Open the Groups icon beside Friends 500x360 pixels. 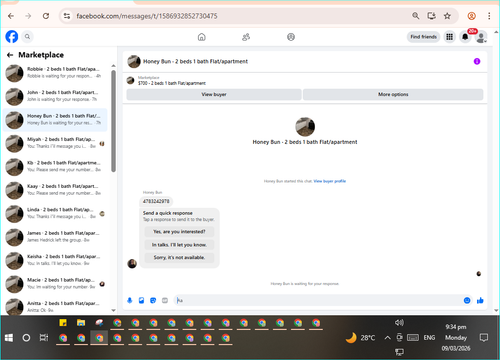coord(291,37)
